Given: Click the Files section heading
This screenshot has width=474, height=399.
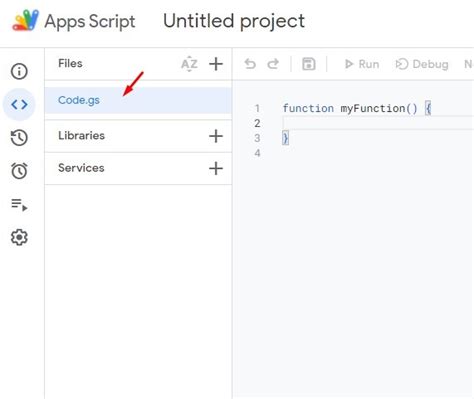Looking at the screenshot, I should (70, 63).
